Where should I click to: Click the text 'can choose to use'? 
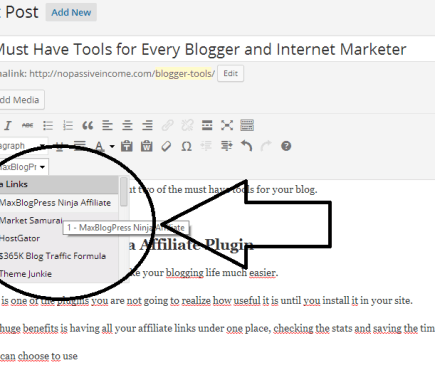click(x=39, y=356)
